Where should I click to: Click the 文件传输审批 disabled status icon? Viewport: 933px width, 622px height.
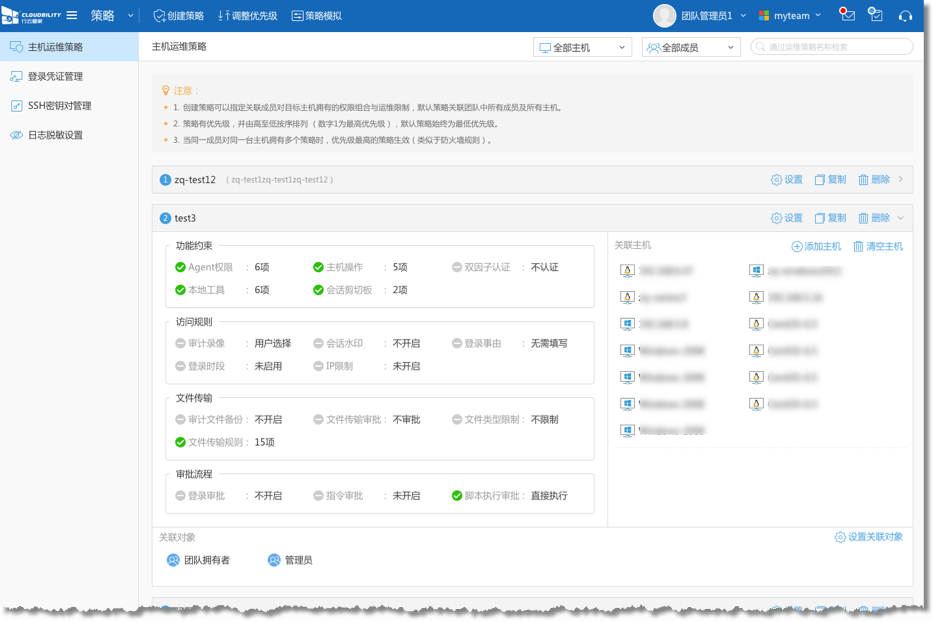[318, 420]
